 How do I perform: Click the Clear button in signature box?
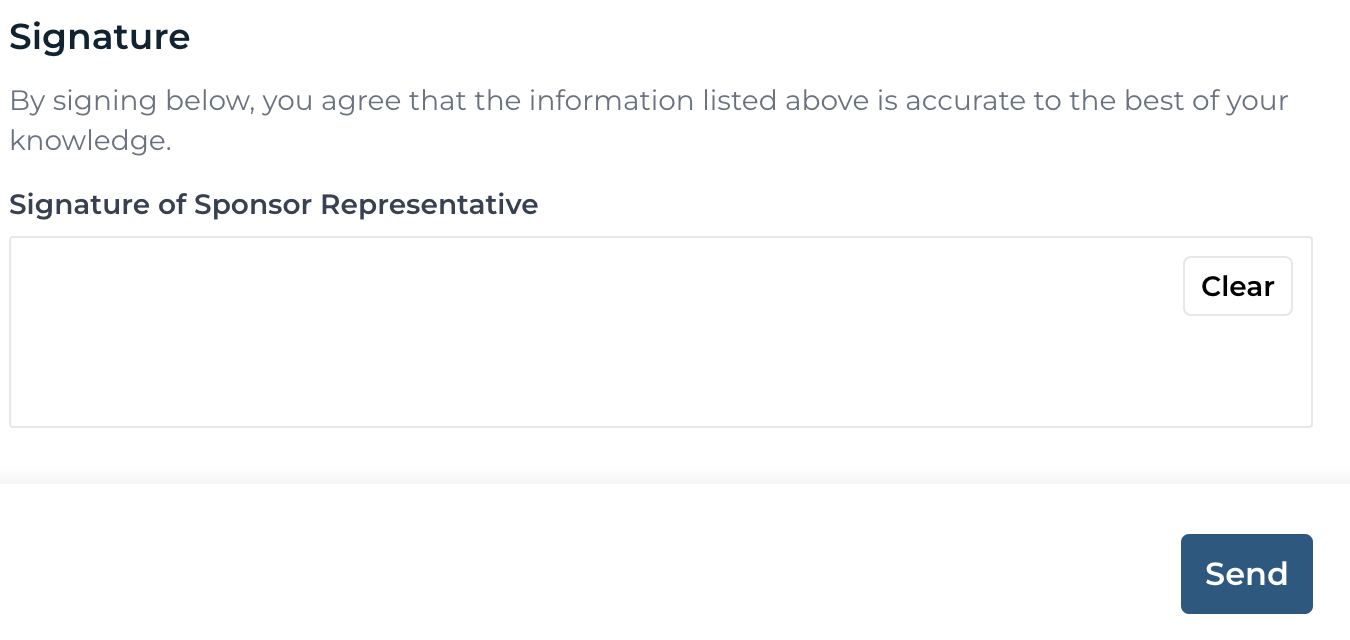pos(1237,286)
